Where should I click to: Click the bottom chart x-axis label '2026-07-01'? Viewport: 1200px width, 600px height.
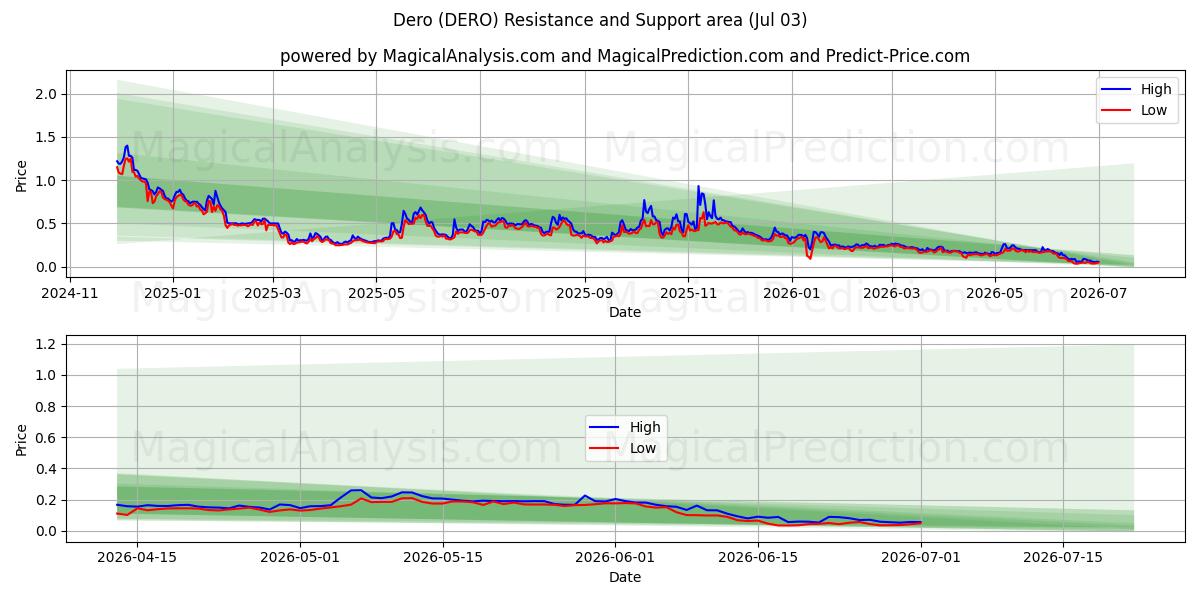[921, 558]
